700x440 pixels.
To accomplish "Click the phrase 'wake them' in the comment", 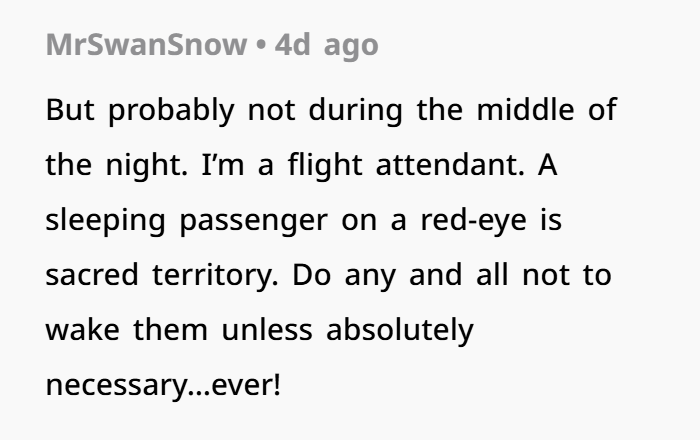I will [127, 330].
